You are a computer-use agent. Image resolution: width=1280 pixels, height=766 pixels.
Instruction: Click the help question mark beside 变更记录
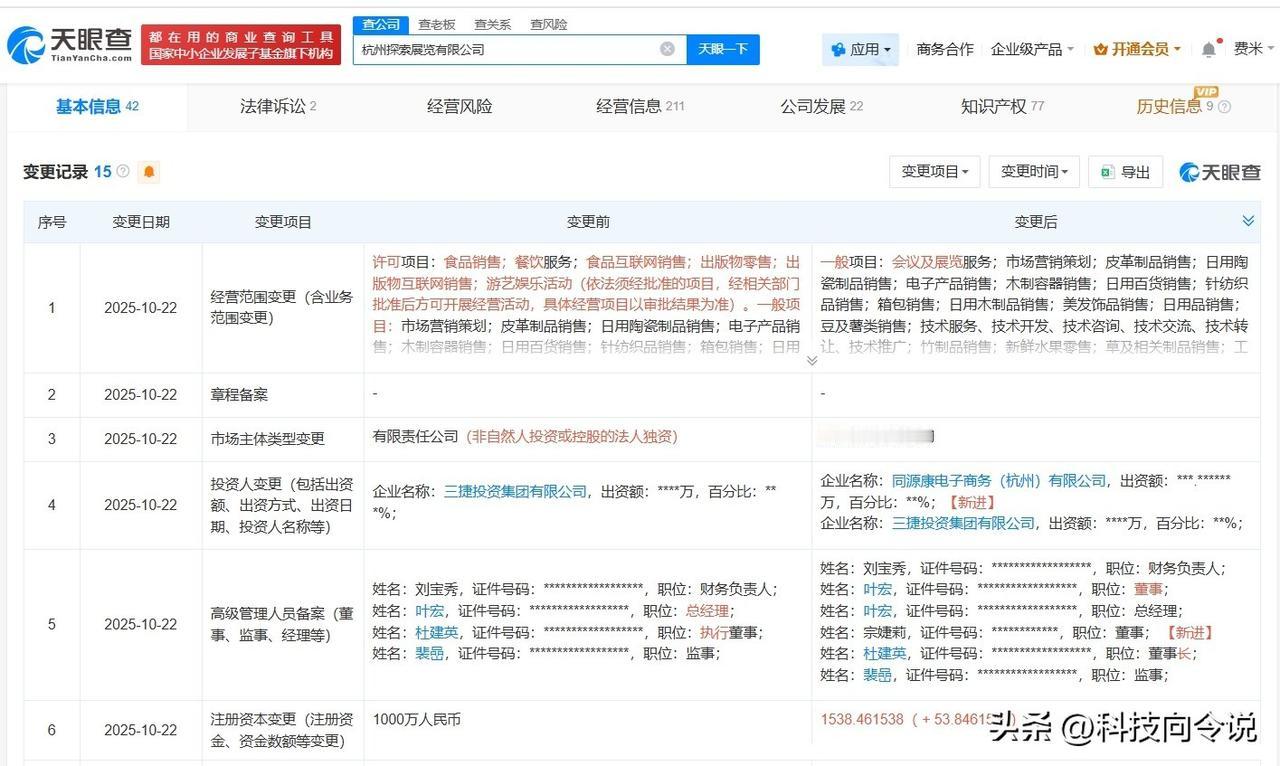pyautogui.click(x=122, y=171)
